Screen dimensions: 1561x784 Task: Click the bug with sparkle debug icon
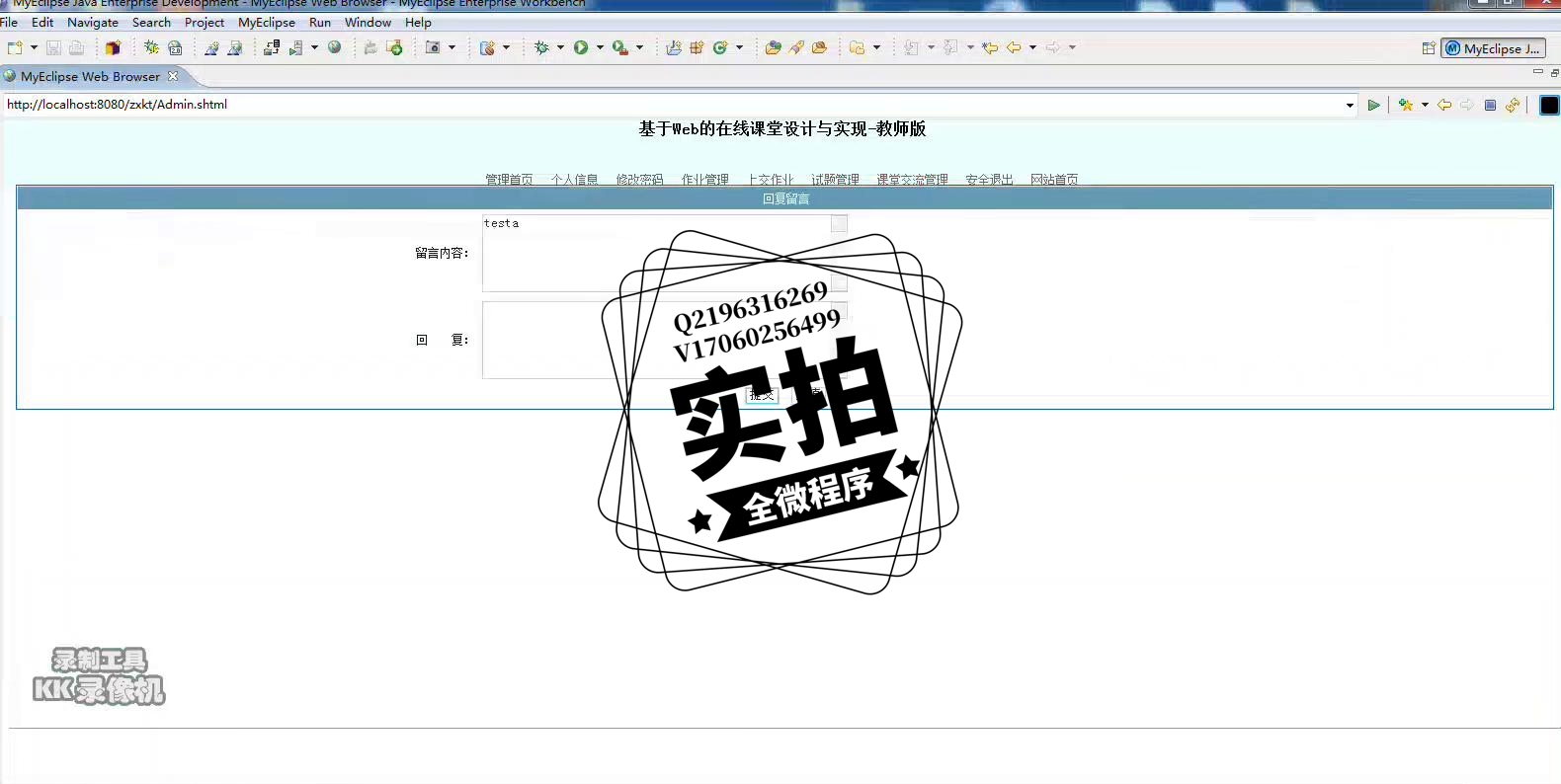151,47
